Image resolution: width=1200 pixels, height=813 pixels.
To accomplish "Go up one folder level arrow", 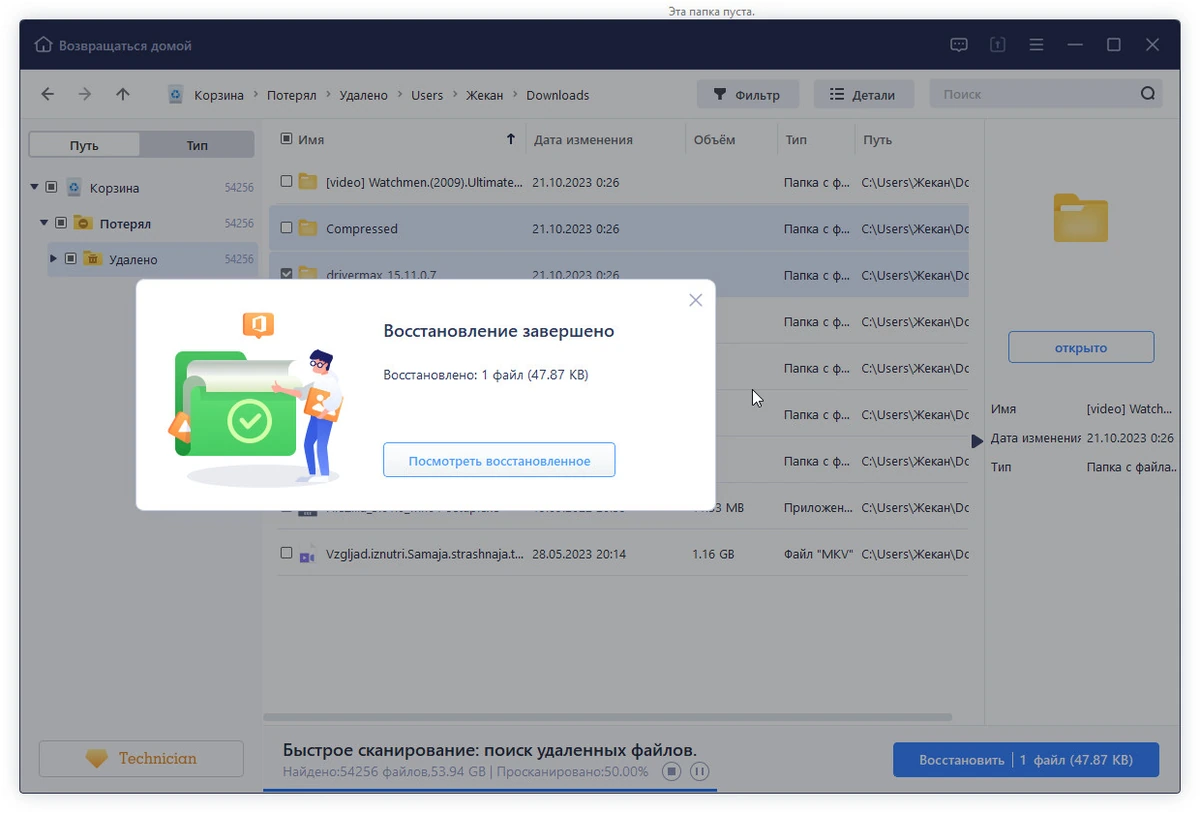I will (123, 94).
